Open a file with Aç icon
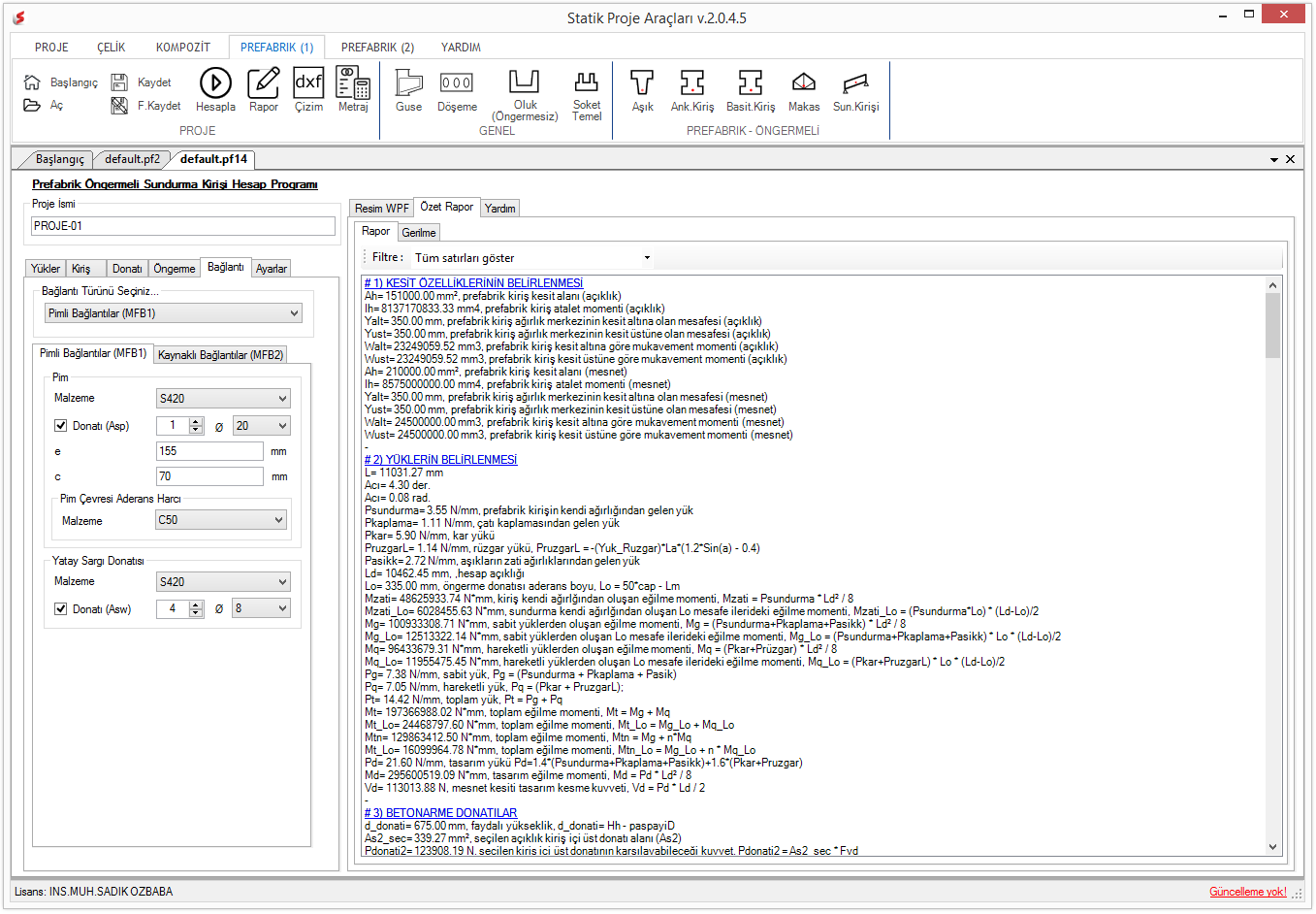Screen dimensions: 1316x914 point(32,105)
